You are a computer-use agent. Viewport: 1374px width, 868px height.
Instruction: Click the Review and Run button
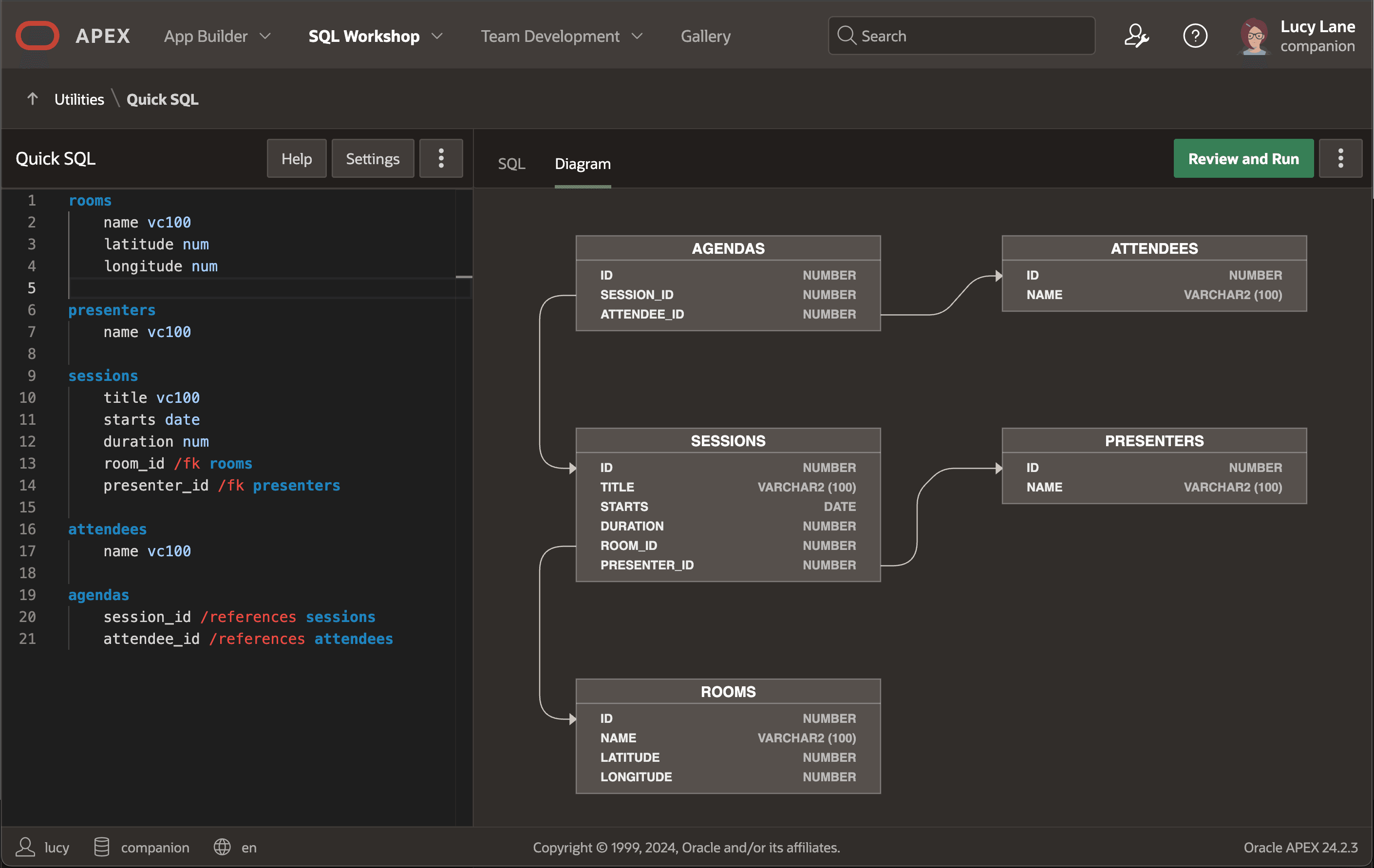pyautogui.click(x=1243, y=158)
